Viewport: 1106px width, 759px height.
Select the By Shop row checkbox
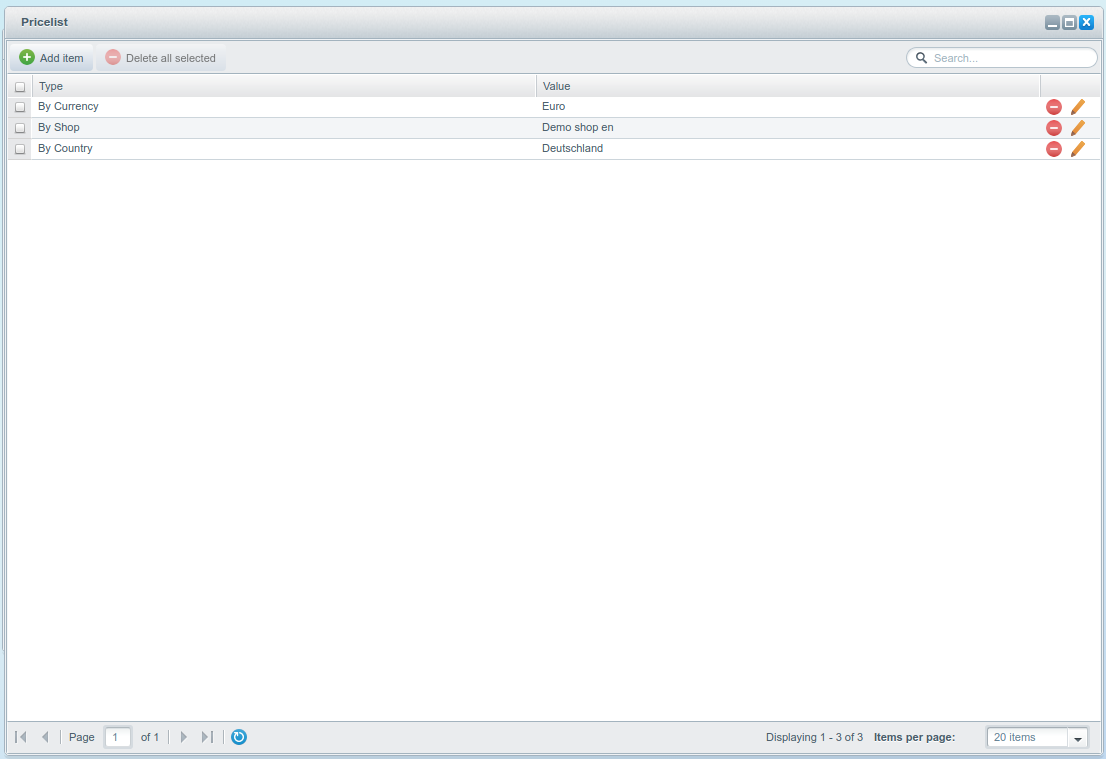tap(20, 128)
